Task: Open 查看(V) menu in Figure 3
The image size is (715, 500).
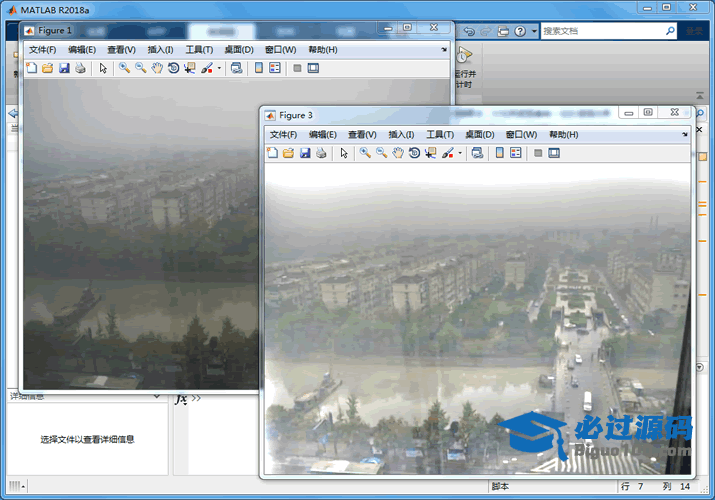Action: click(x=362, y=134)
